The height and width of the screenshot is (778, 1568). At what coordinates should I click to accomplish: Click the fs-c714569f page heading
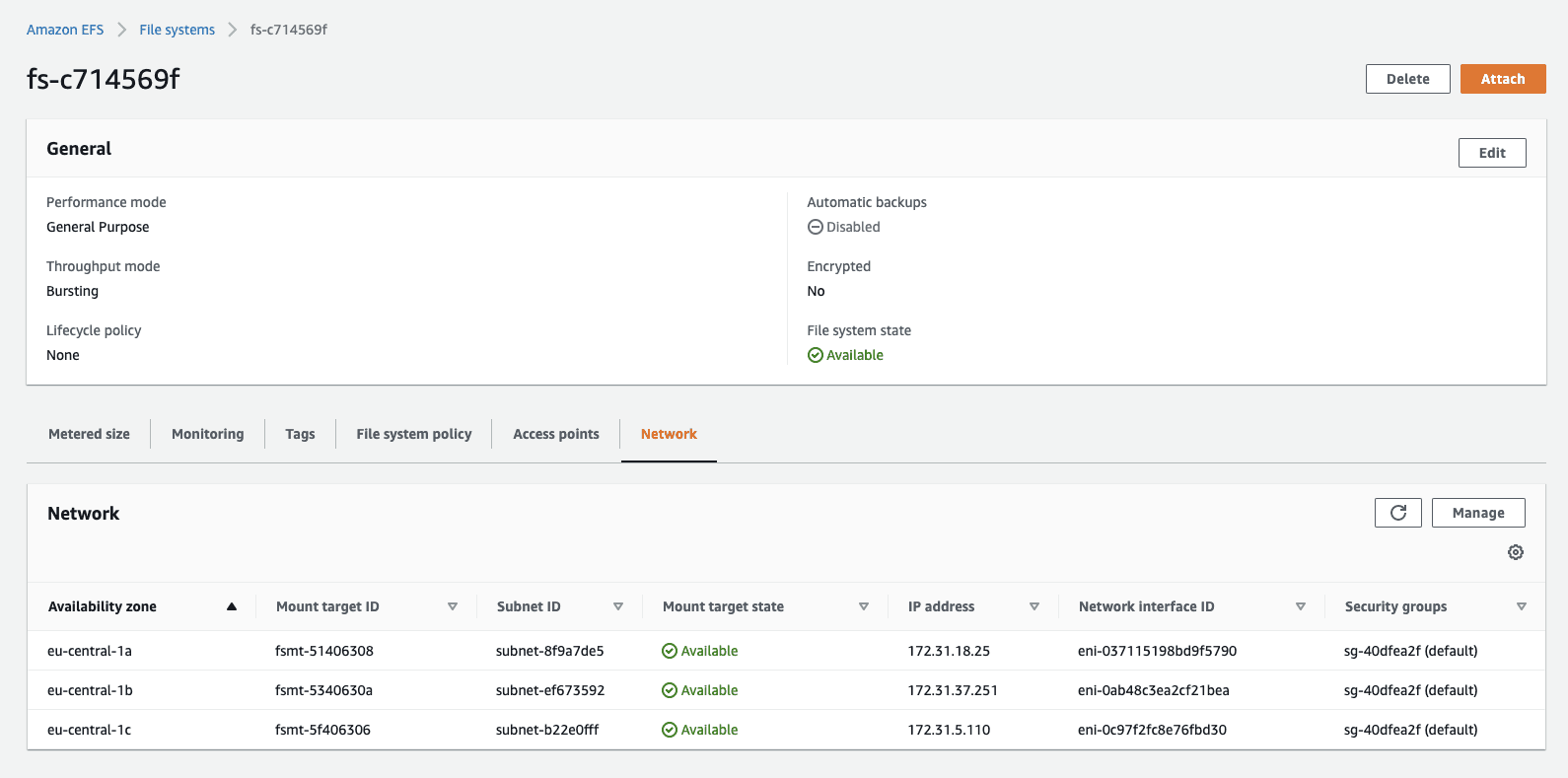tap(104, 79)
